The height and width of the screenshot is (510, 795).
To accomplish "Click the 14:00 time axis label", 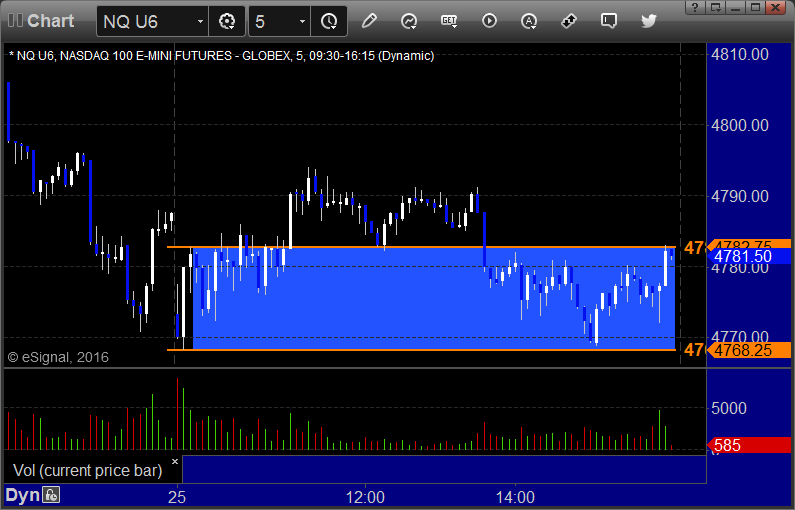I will [515, 497].
